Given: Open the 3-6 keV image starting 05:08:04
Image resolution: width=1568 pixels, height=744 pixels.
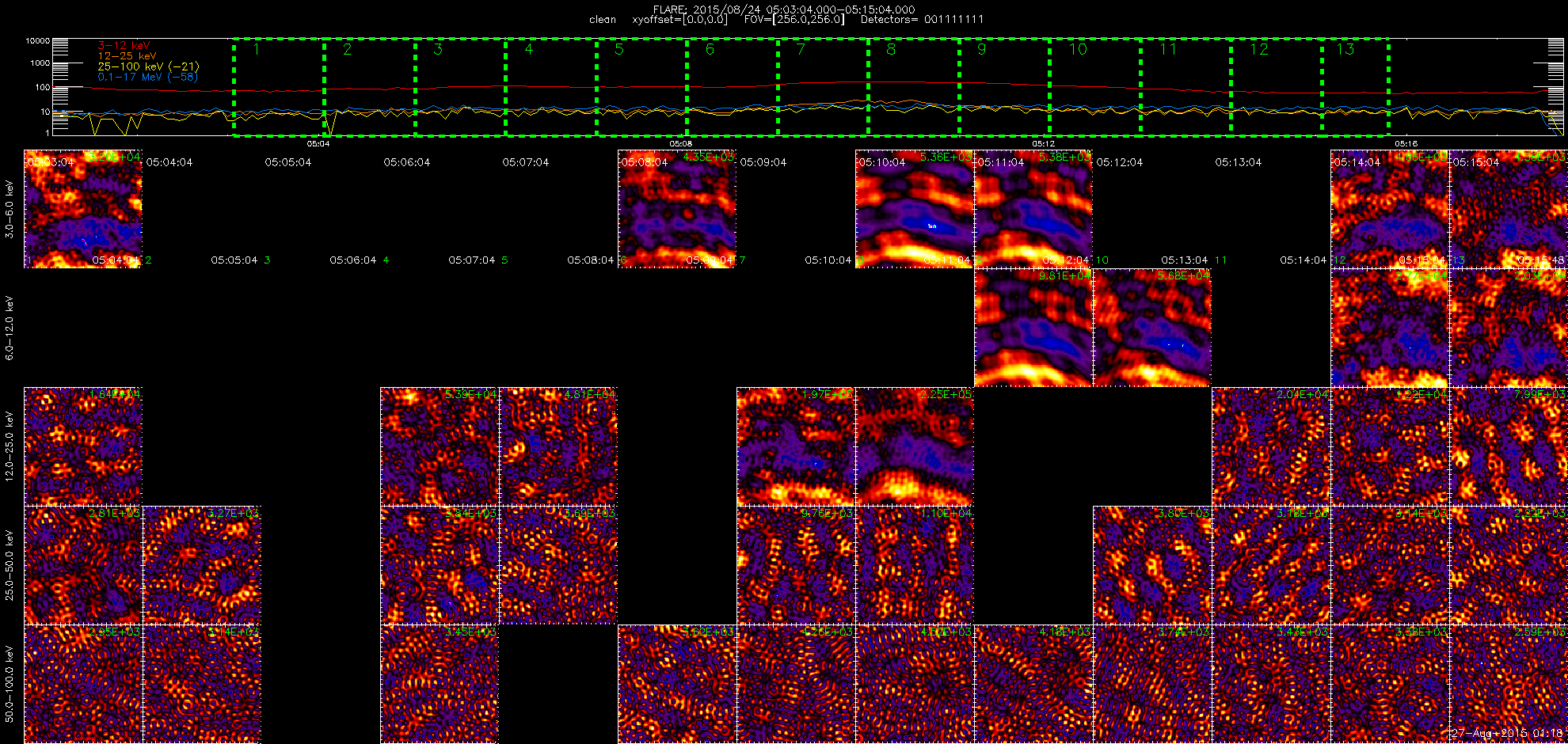Looking at the screenshot, I should click(x=677, y=209).
